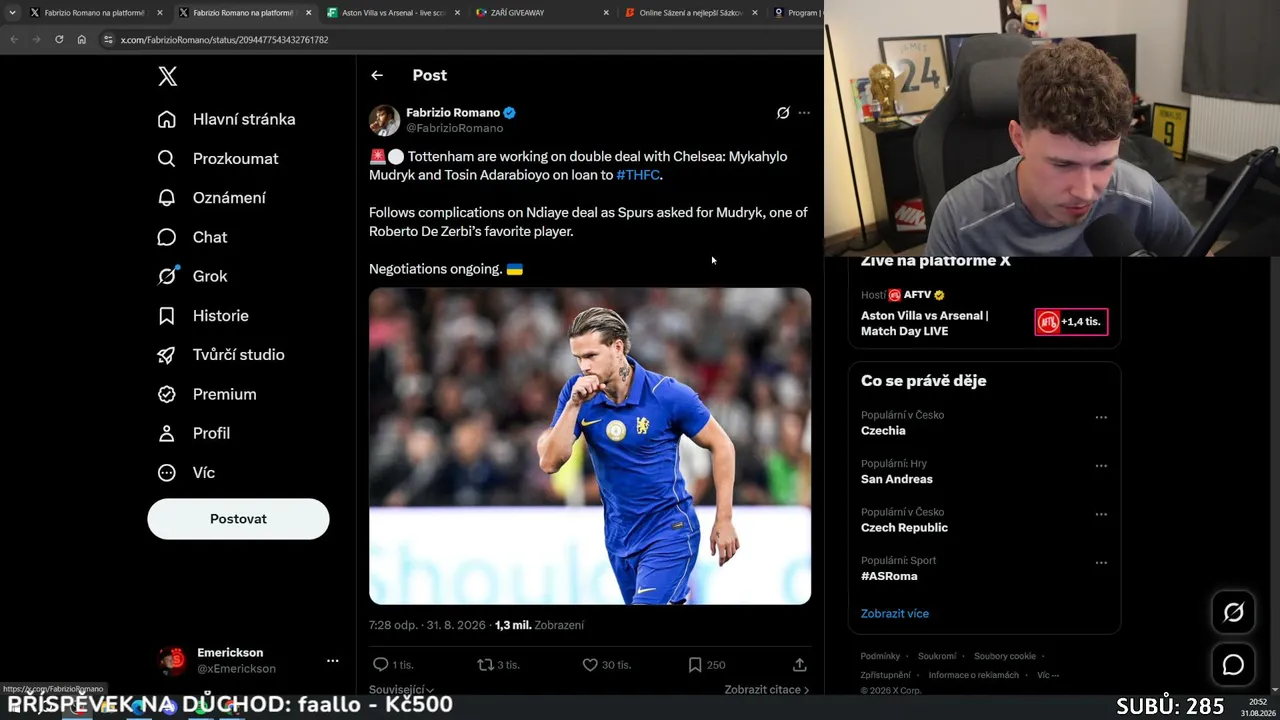Click the share icon under the post
The height and width of the screenshot is (720, 1280).
click(x=800, y=665)
